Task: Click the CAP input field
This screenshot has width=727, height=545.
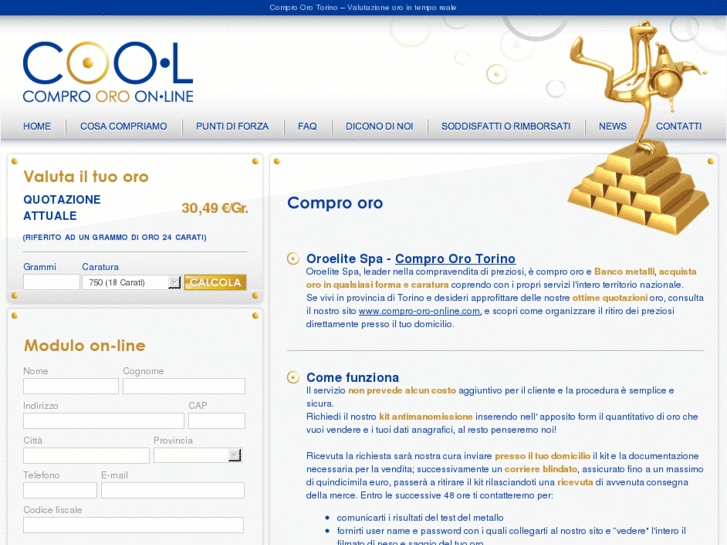Action: [x=217, y=421]
